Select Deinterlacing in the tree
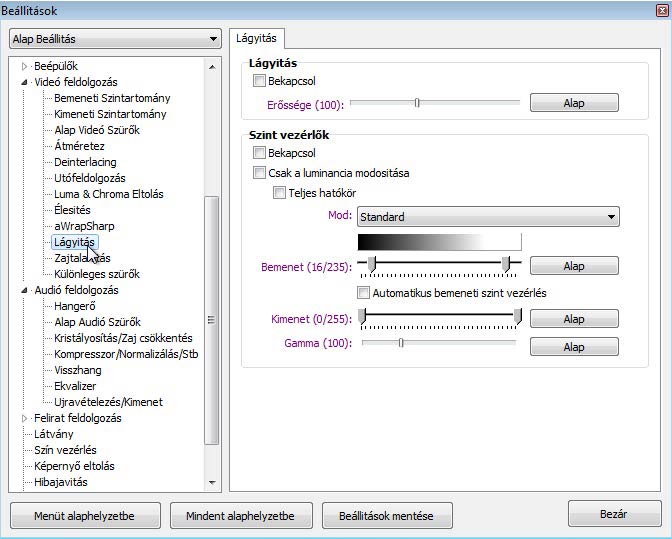The width and height of the screenshot is (672, 539). coord(85,162)
